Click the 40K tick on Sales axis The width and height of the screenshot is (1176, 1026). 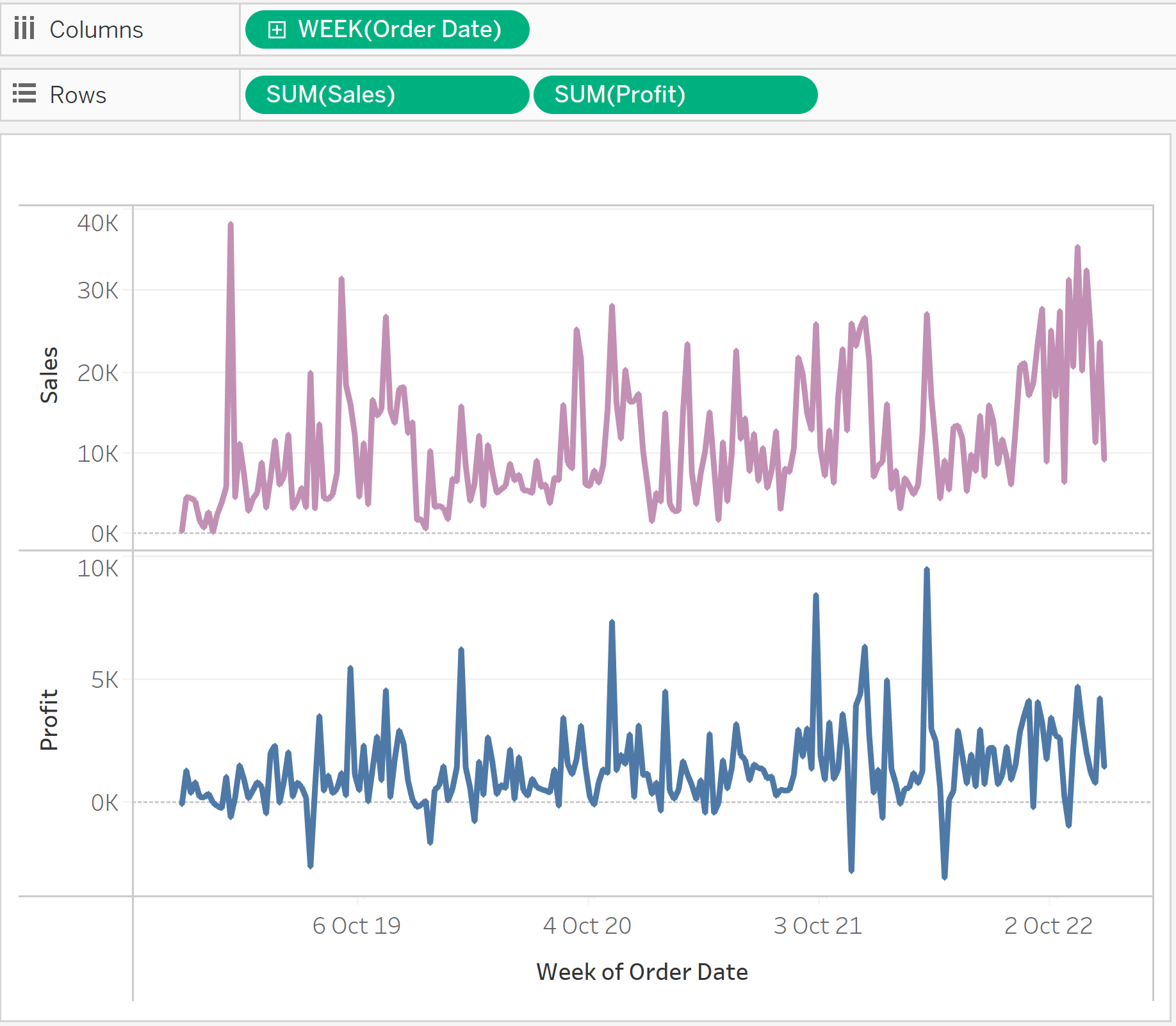click(97, 224)
